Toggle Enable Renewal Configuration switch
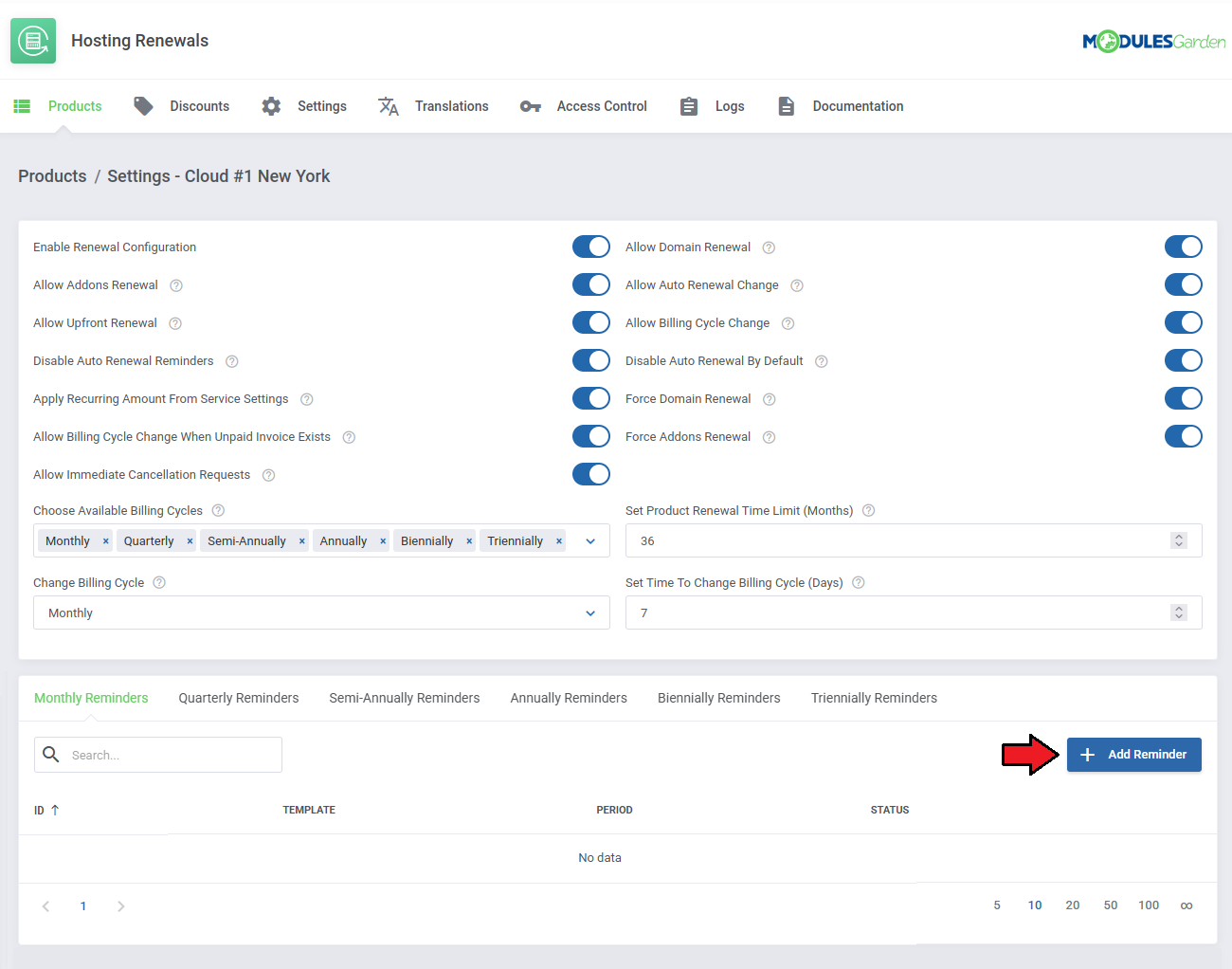 [591, 247]
